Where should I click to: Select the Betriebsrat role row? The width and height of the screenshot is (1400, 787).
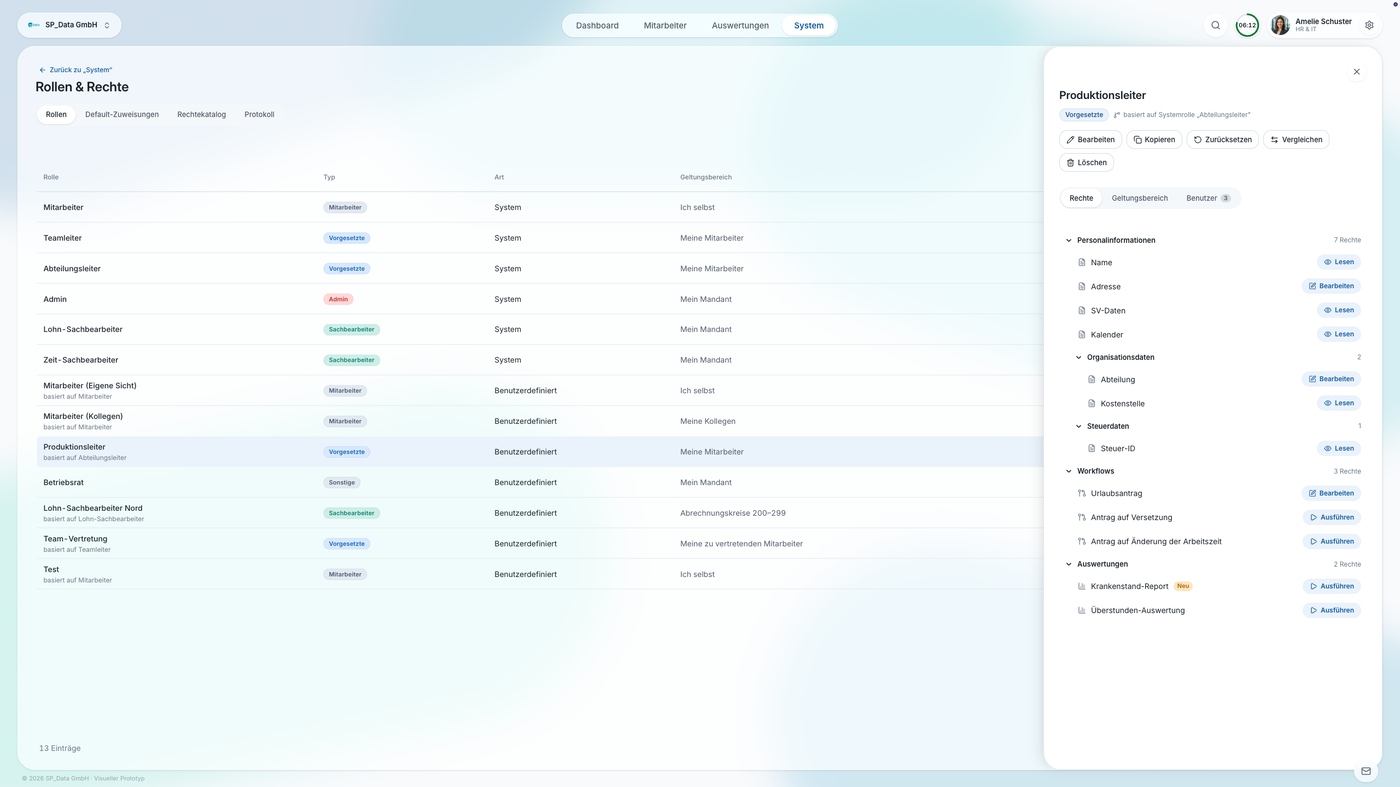pyautogui.click(x=540, y=482)
